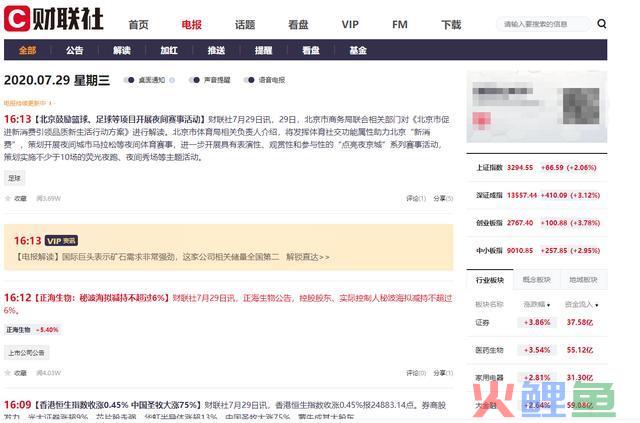Click 证券 sector row
The height and width of the screenshot is (423, 640).
click(537, 323)
